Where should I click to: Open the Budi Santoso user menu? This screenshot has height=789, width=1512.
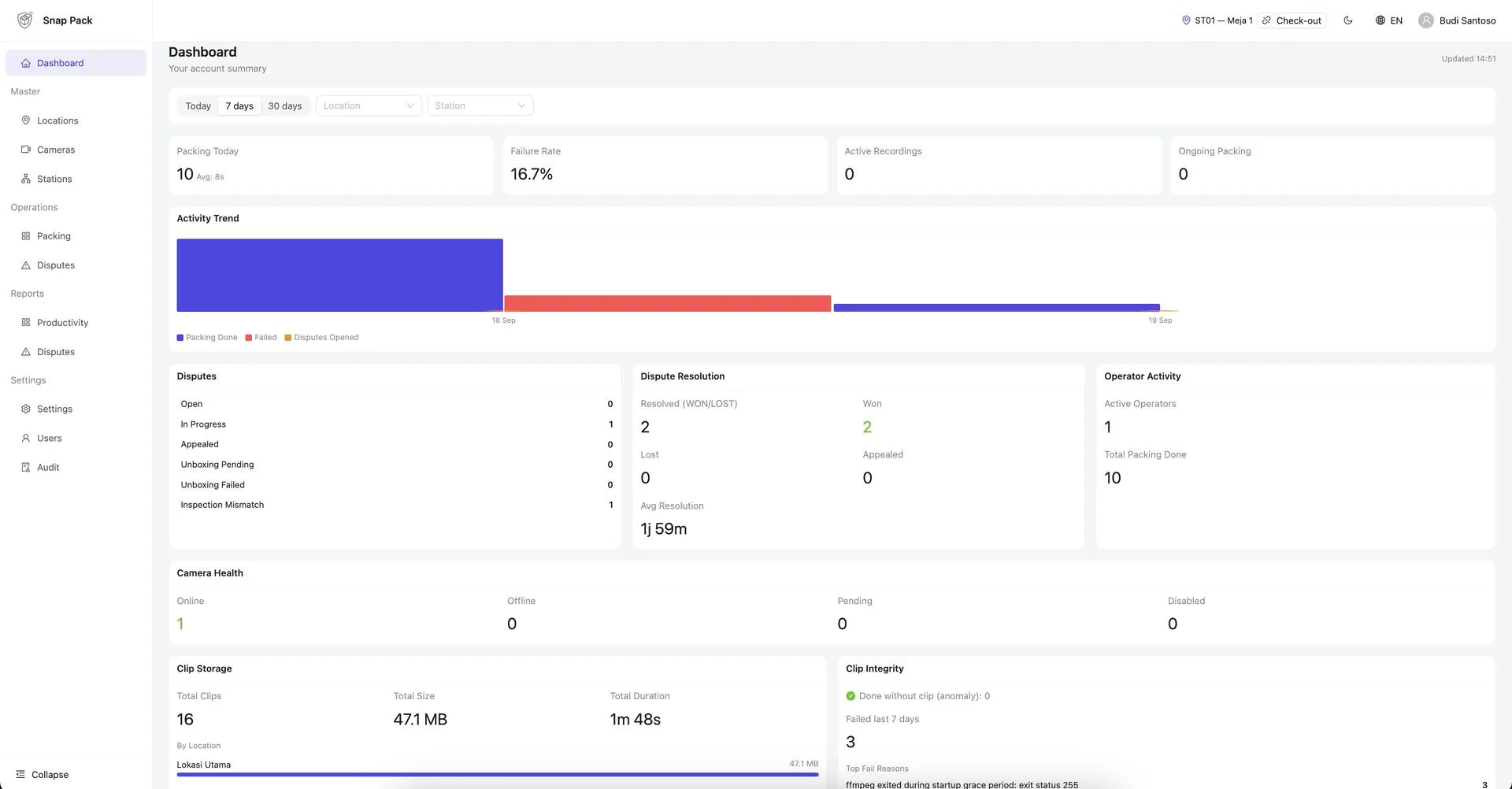click(x=1457, y=20)
